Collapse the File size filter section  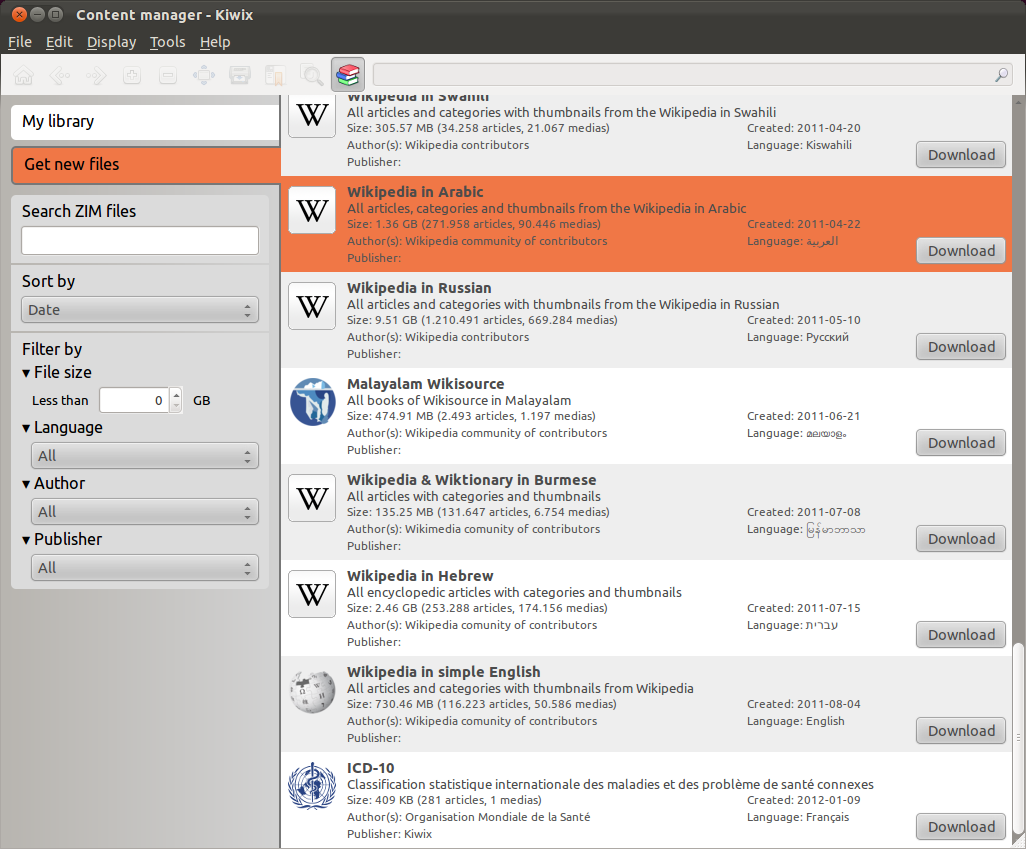click(x=26, y=372)
